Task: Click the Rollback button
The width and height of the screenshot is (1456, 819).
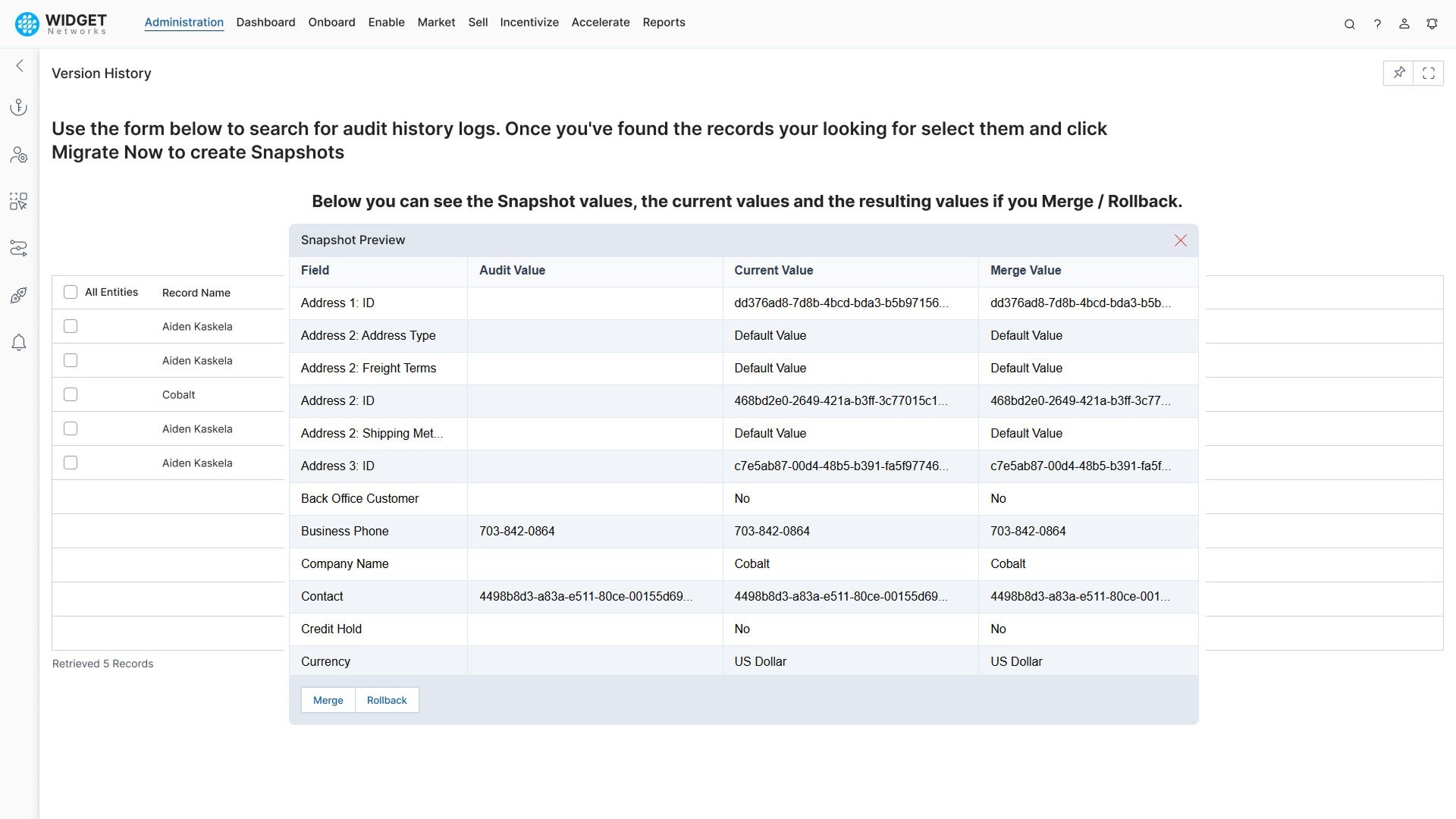Action: [387, 700]
